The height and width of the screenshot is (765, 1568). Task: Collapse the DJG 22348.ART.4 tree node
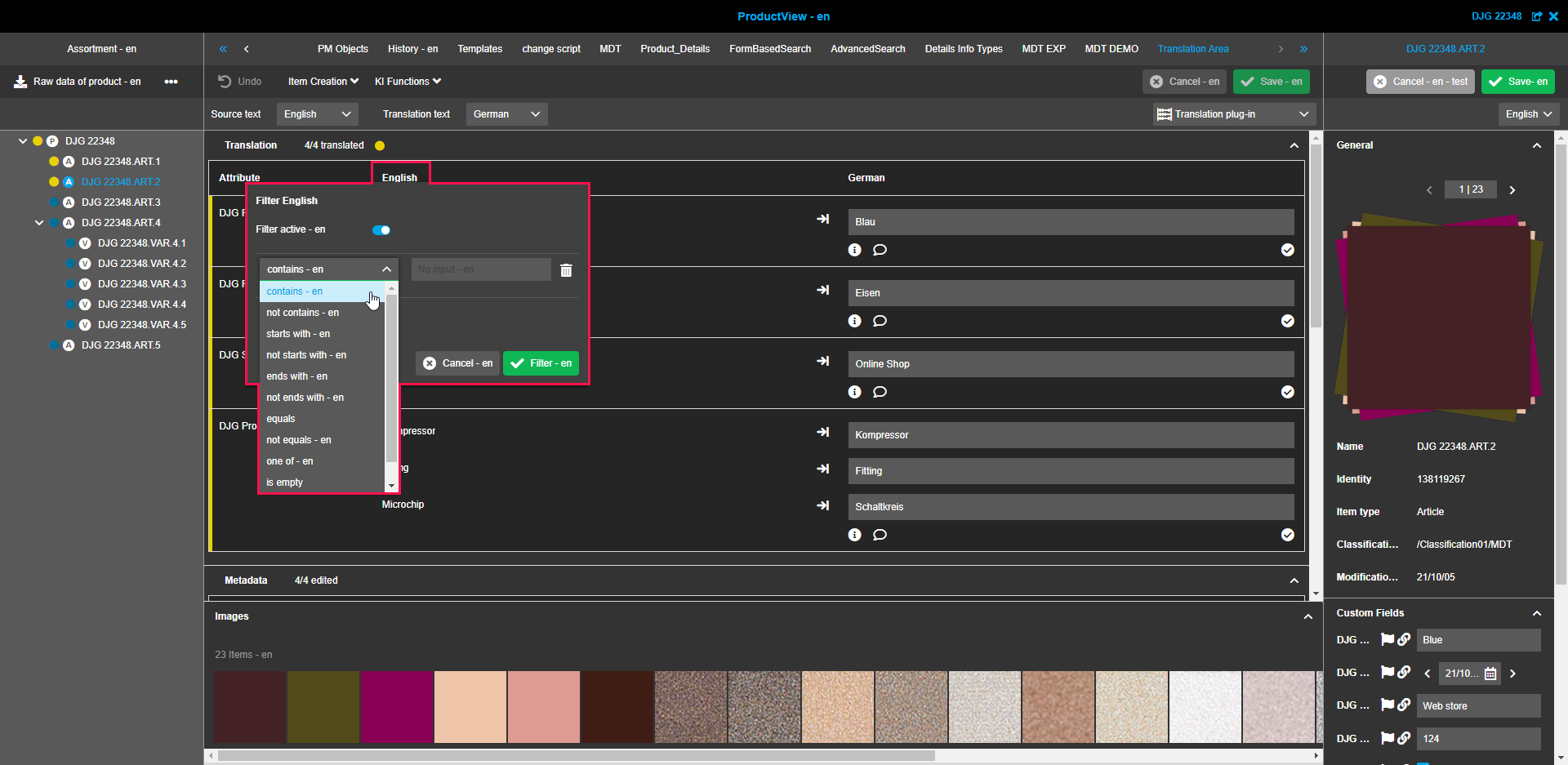[x=39, y=223]
